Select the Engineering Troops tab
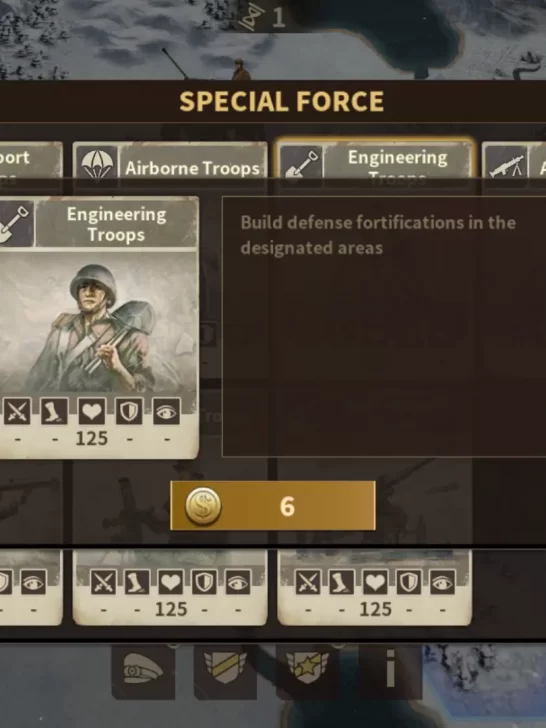Viewport: 546px width, 728px height. tap(374, 162)
